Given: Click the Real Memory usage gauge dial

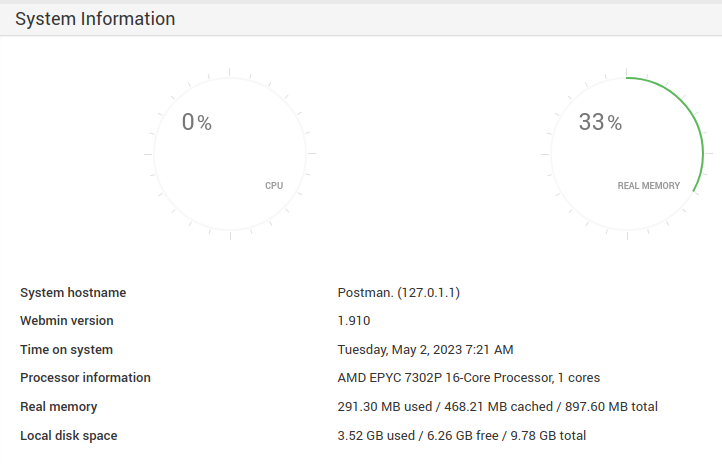Looking at the screenshot, I should point(627,155).
